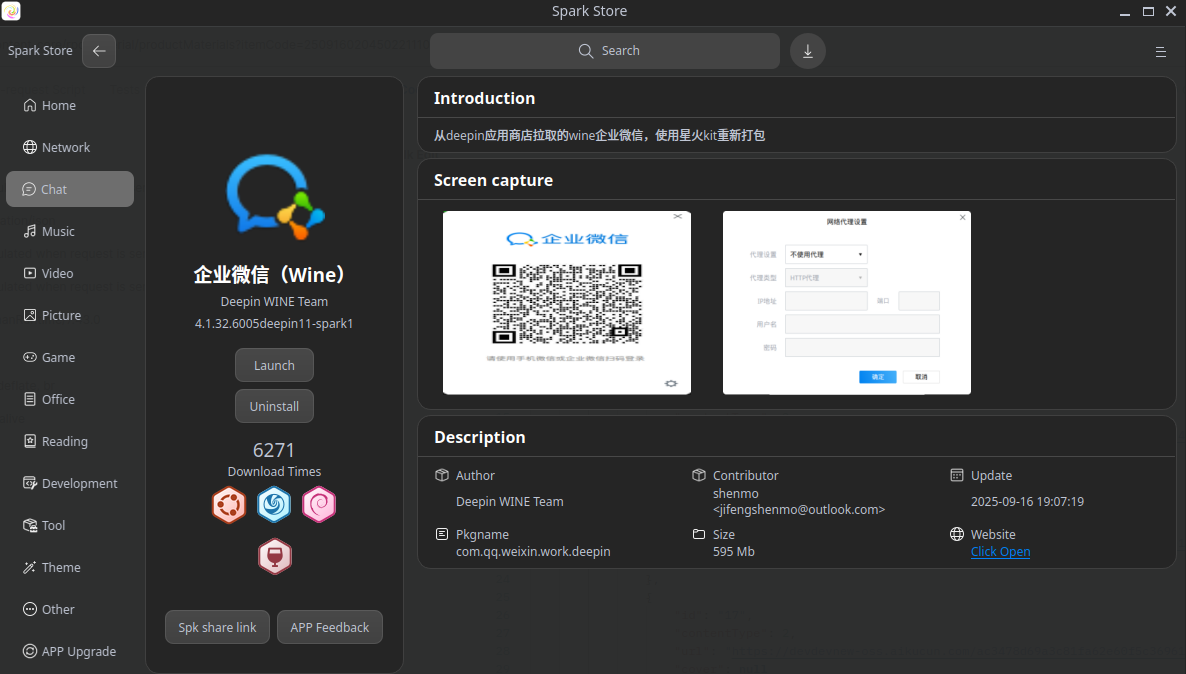This screenshot has height=674, width=1186.
Task: Launch the WeCom Wine app
Action: click(274, 365)
